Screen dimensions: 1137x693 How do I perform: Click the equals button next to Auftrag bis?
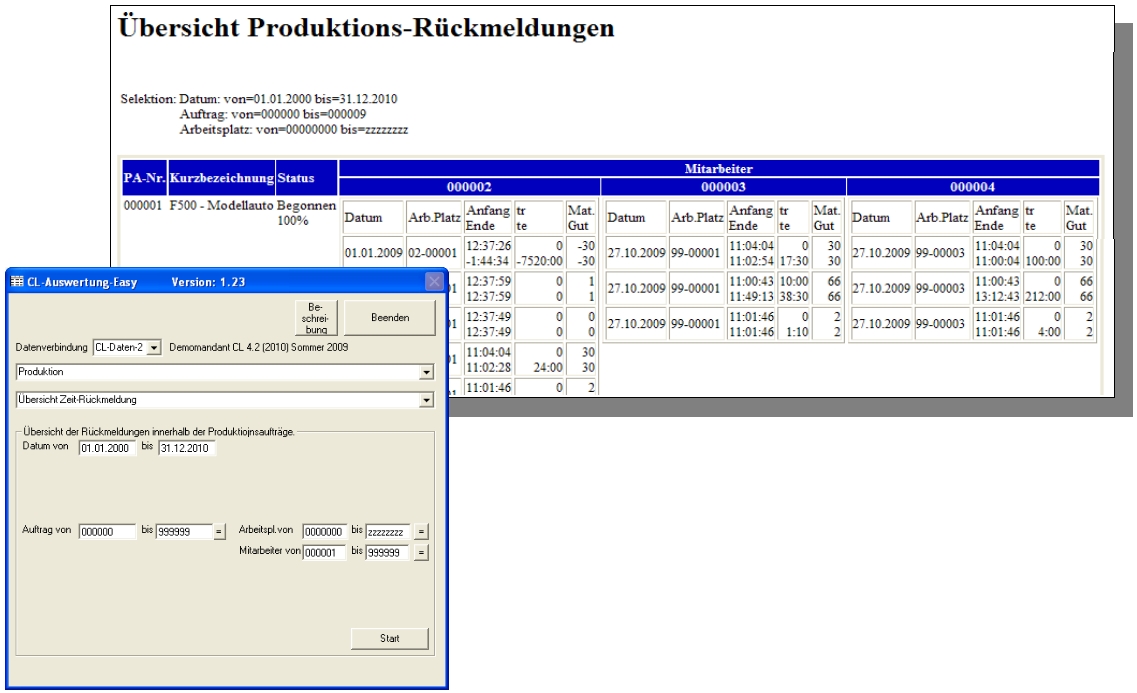[x=219, y=531]
